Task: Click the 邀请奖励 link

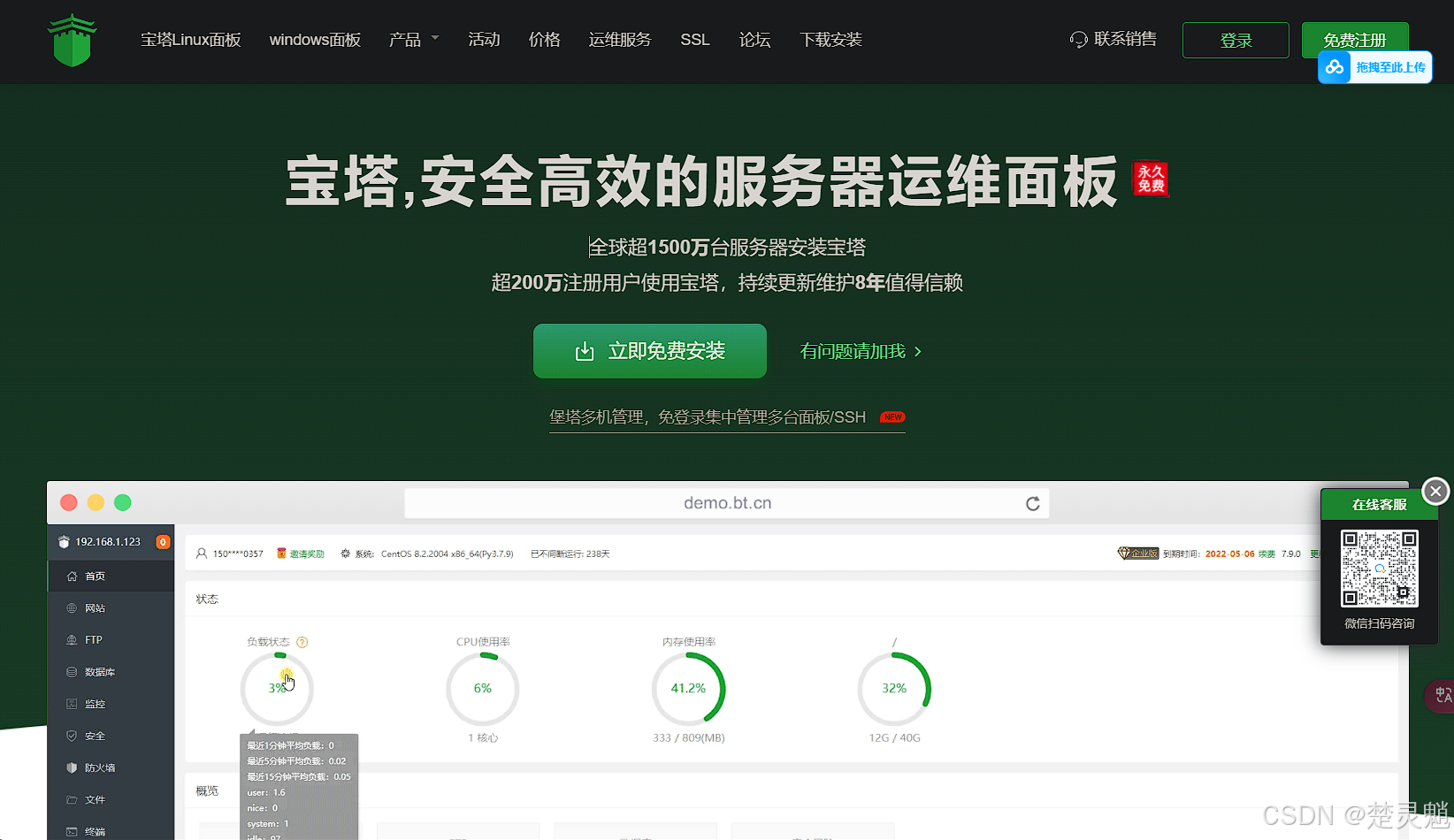Action: click(x=301, y=554)
